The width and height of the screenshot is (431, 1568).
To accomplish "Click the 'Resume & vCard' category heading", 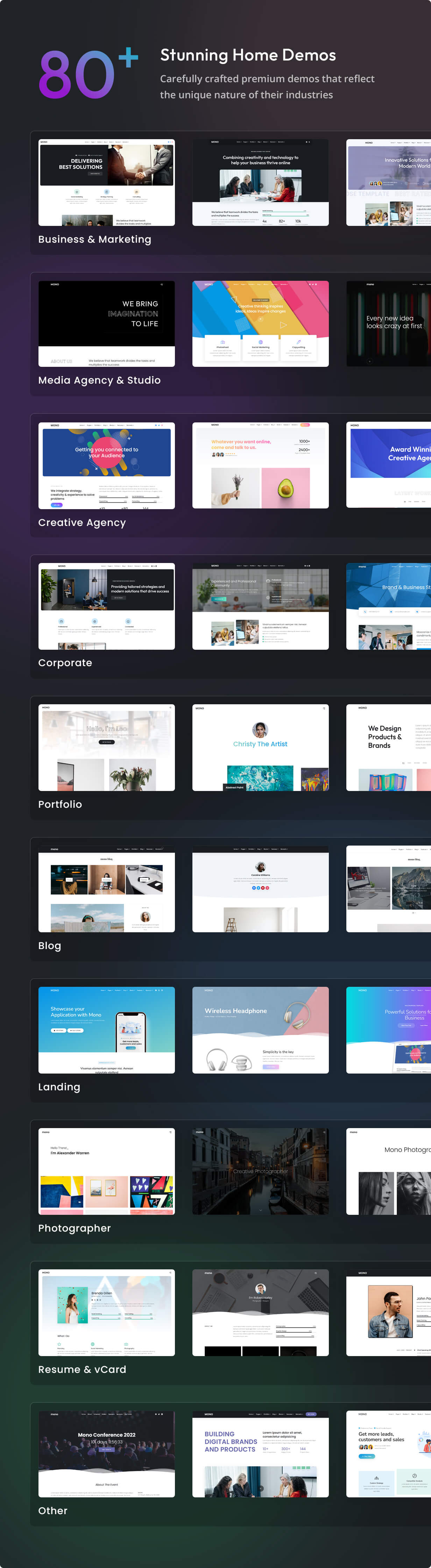I will [x=82, y=1369].
